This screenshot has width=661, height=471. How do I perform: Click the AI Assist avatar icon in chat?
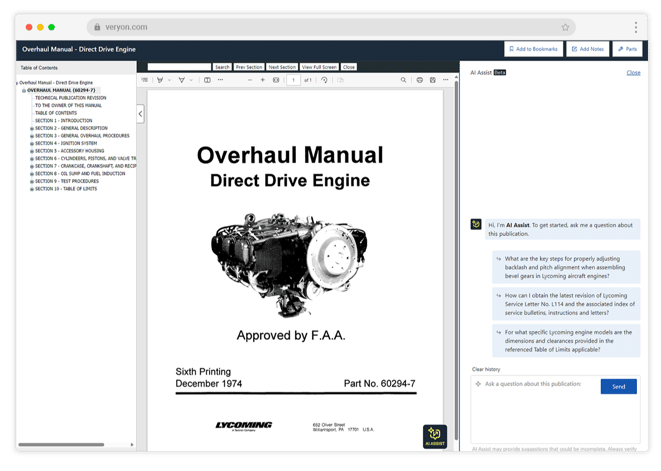pos(476,224)
